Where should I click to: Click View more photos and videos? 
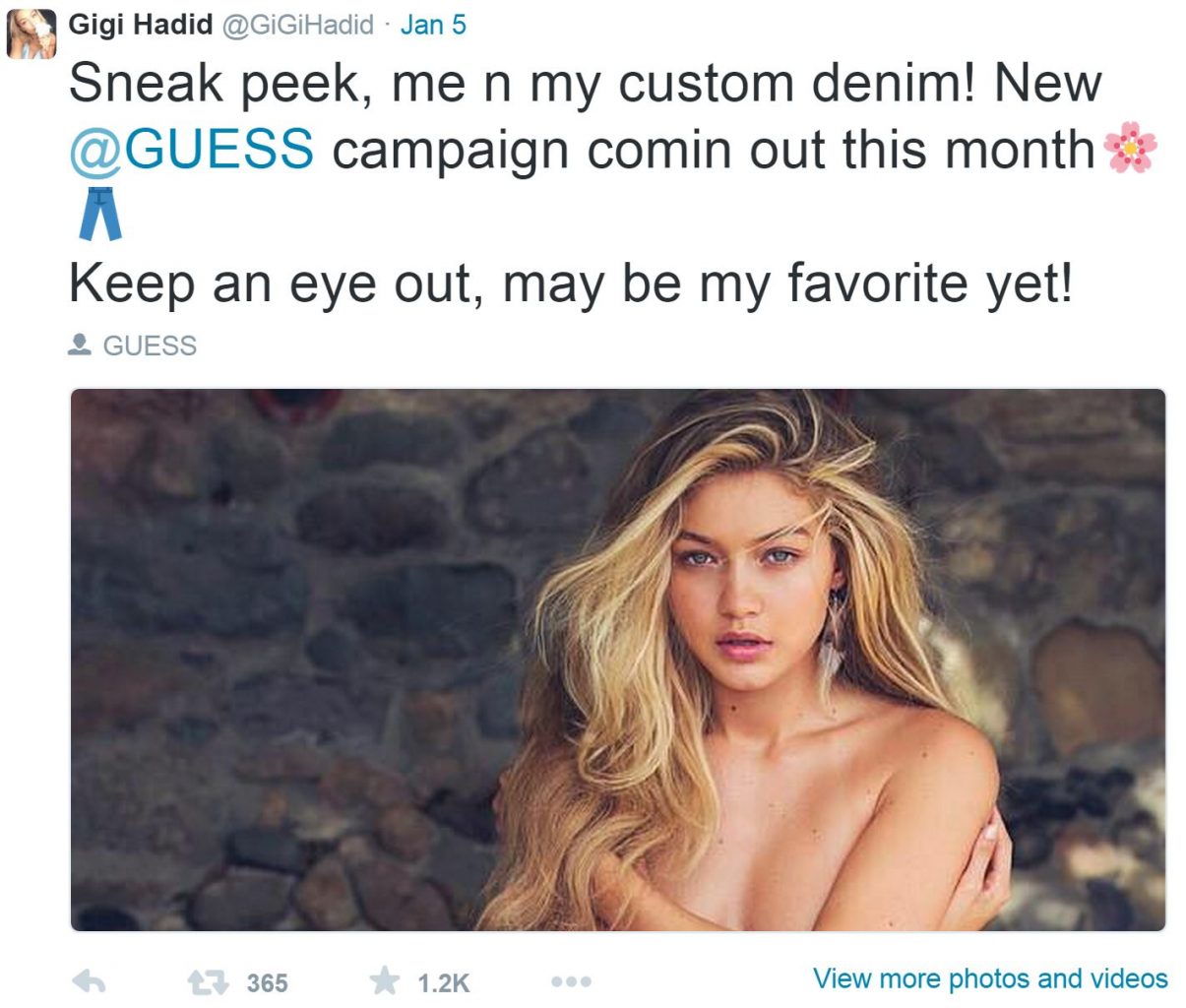click(x=989, y=978)
